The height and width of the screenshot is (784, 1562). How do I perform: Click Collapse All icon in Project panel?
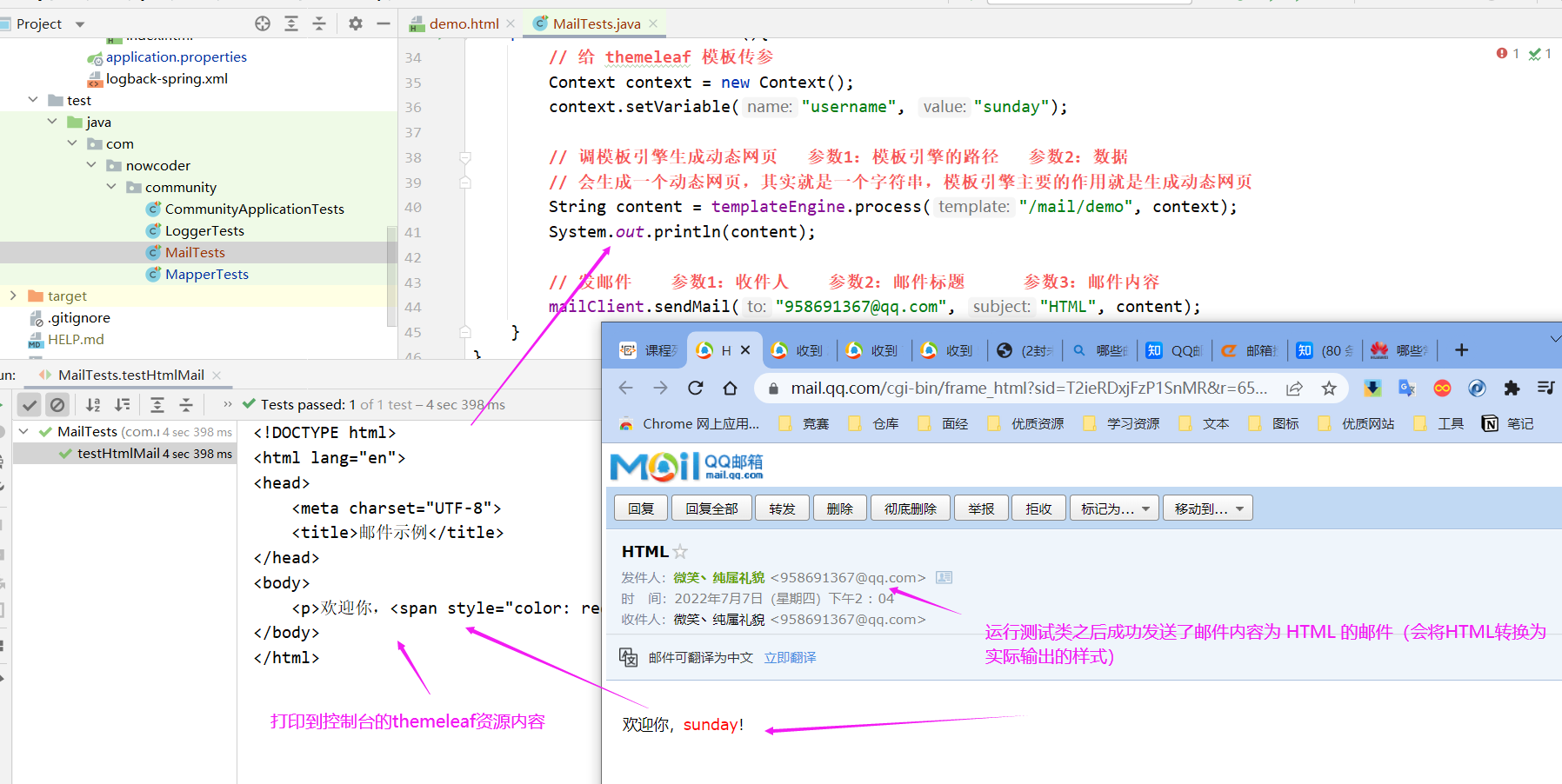click(319, 23)
